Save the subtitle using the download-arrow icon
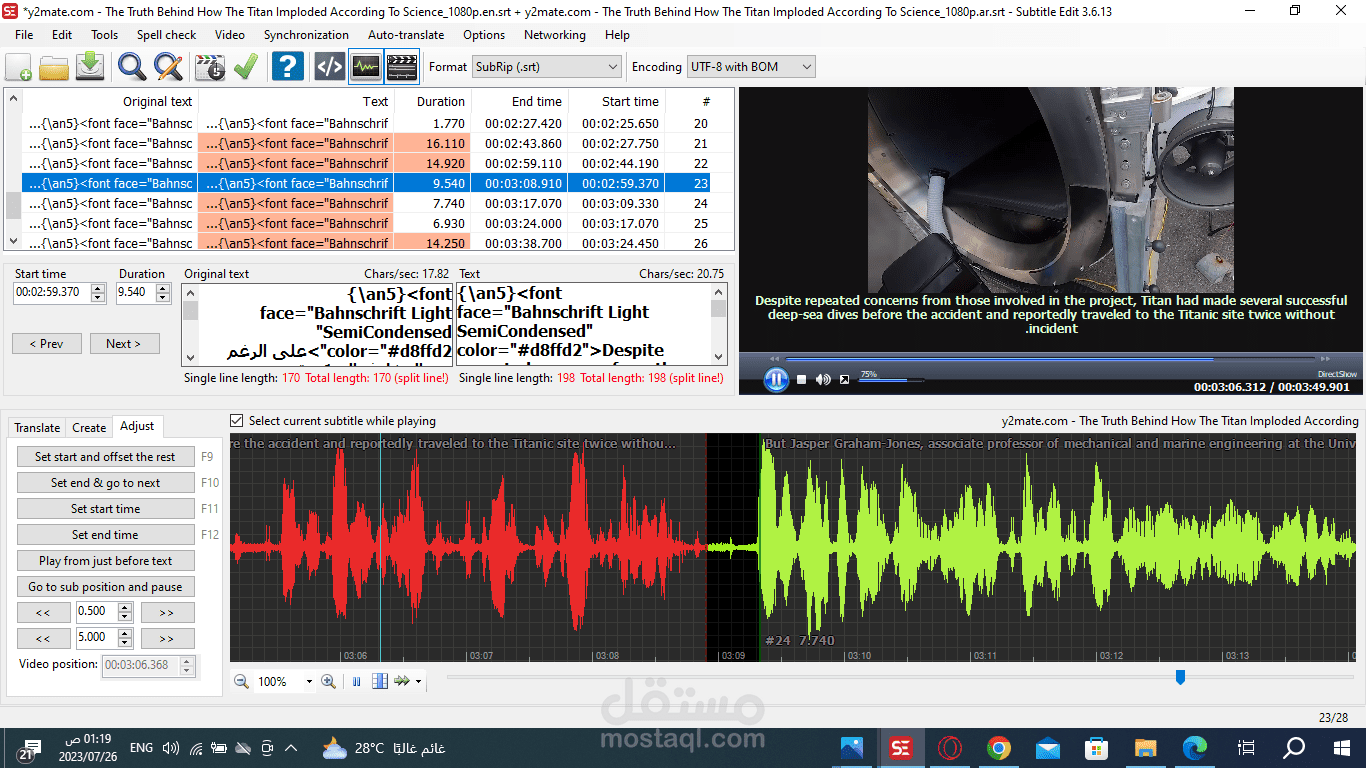Viewport: 1366px width, 768px height. (90, 67)
